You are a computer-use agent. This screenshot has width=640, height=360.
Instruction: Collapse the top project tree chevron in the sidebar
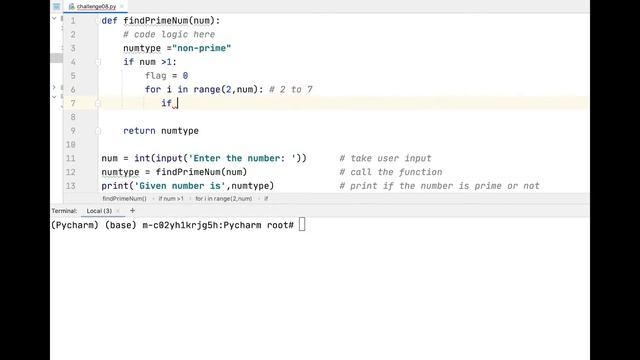click(54, 18)
